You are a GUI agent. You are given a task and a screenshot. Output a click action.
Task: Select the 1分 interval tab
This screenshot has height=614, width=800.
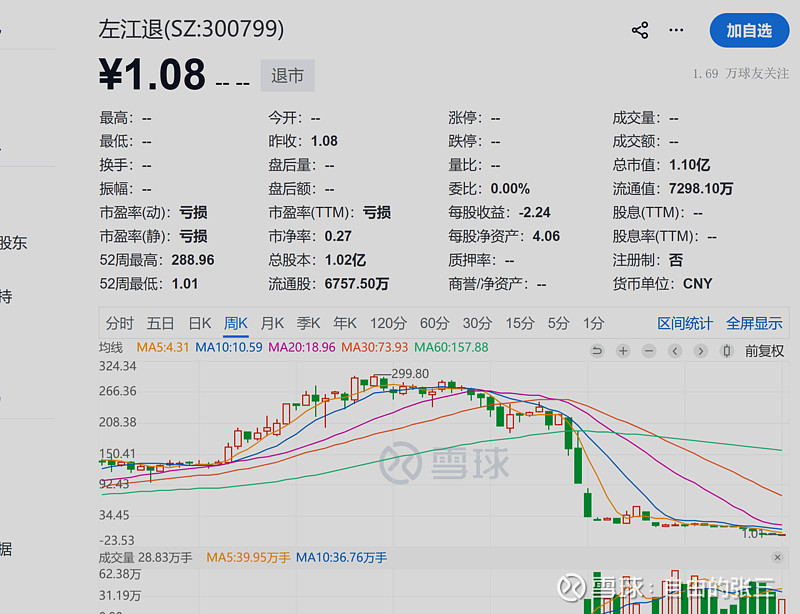point(593,323)
